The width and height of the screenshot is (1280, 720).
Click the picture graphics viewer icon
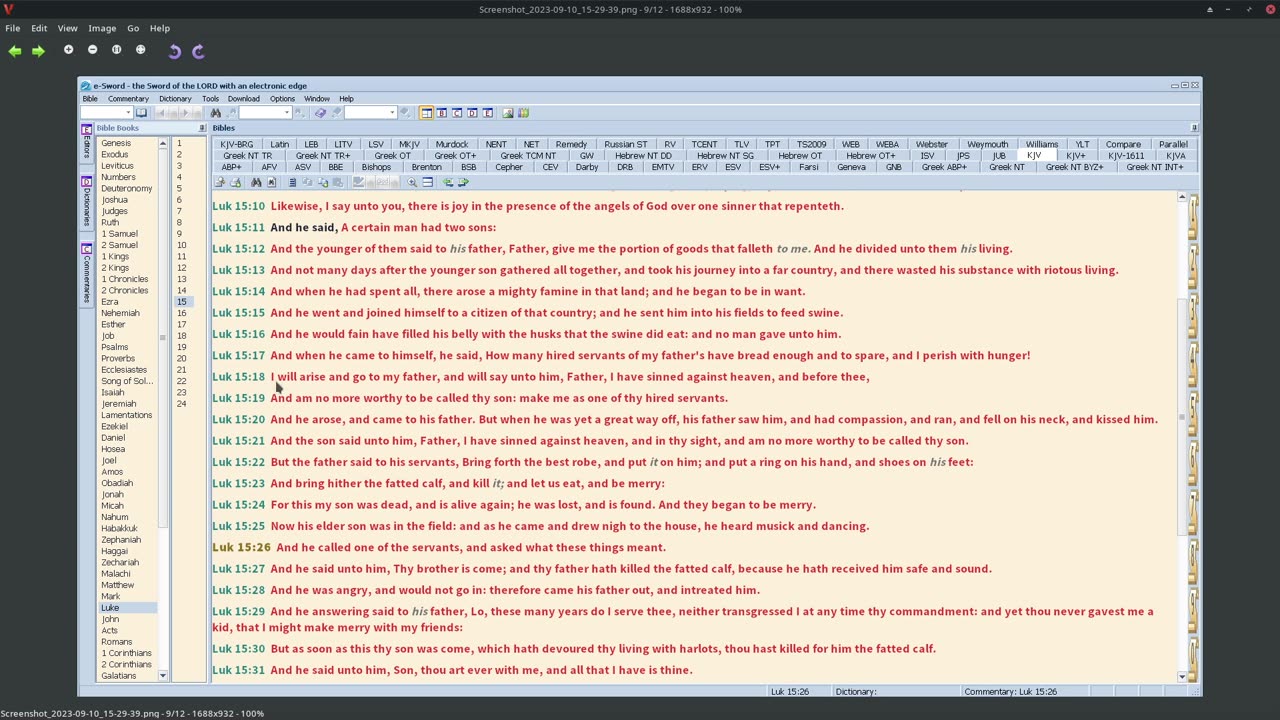(508, 113)
